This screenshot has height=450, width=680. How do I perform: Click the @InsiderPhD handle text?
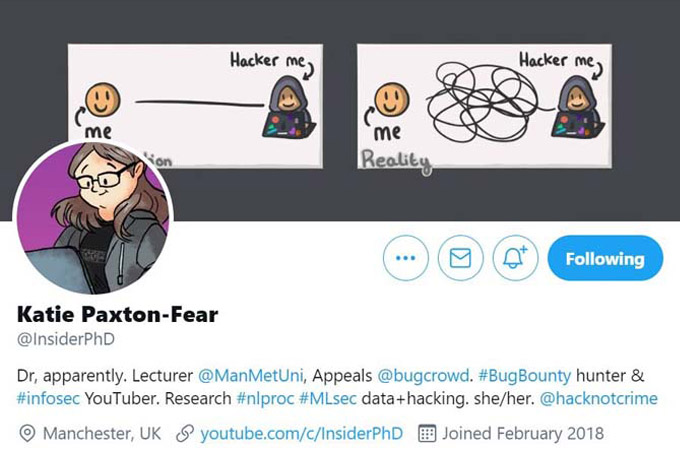(x=66, y=339)
